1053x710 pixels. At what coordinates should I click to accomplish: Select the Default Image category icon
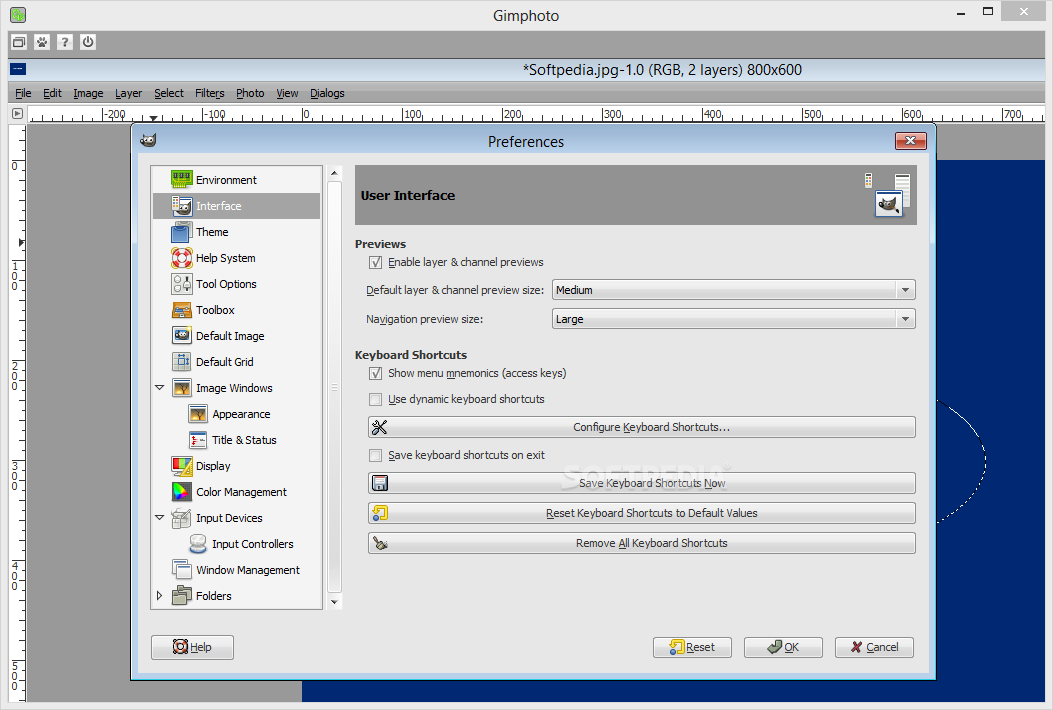coord(182,335)
